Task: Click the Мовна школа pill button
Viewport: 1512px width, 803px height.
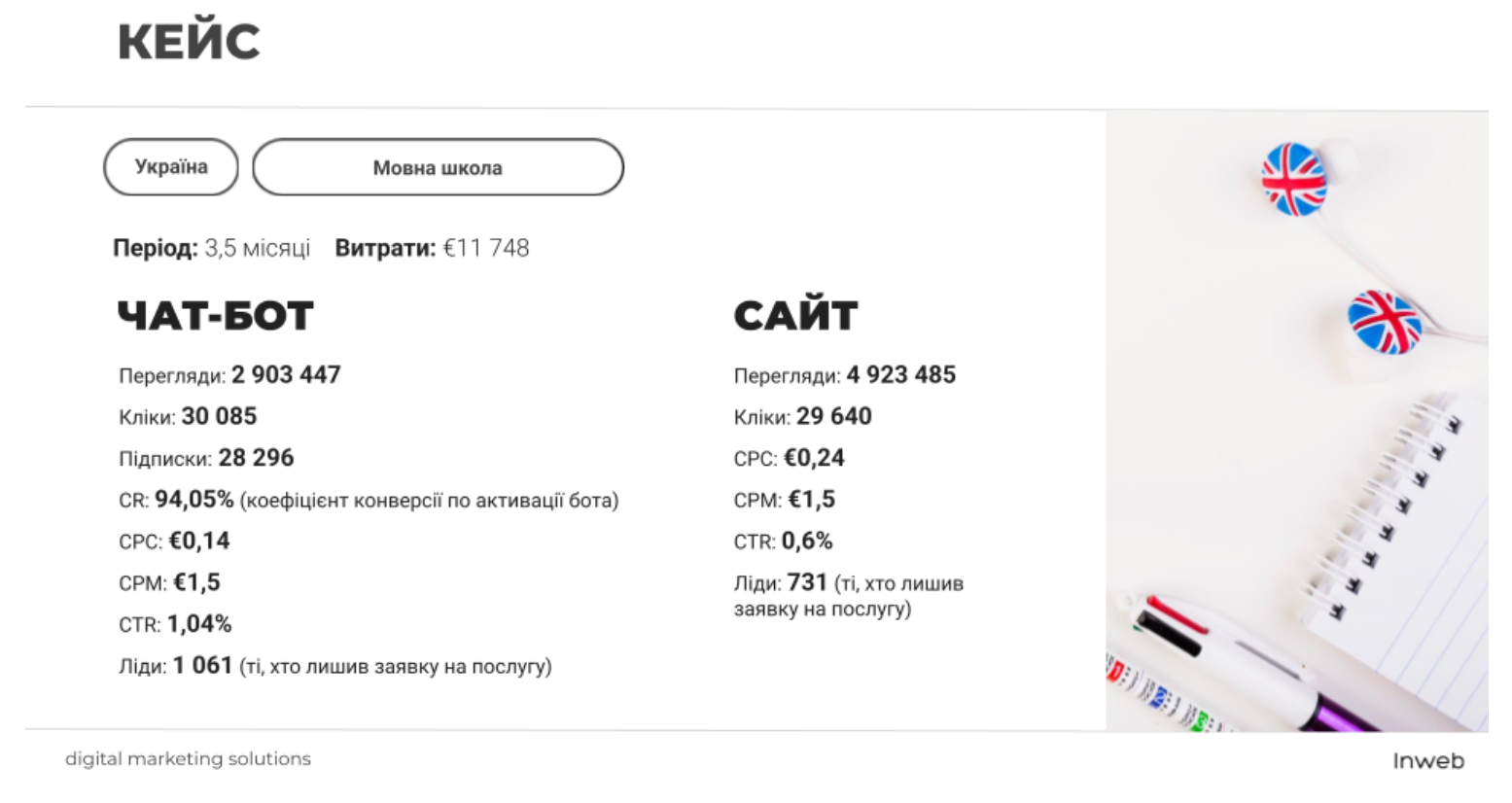Action: [x=438, y=167]
